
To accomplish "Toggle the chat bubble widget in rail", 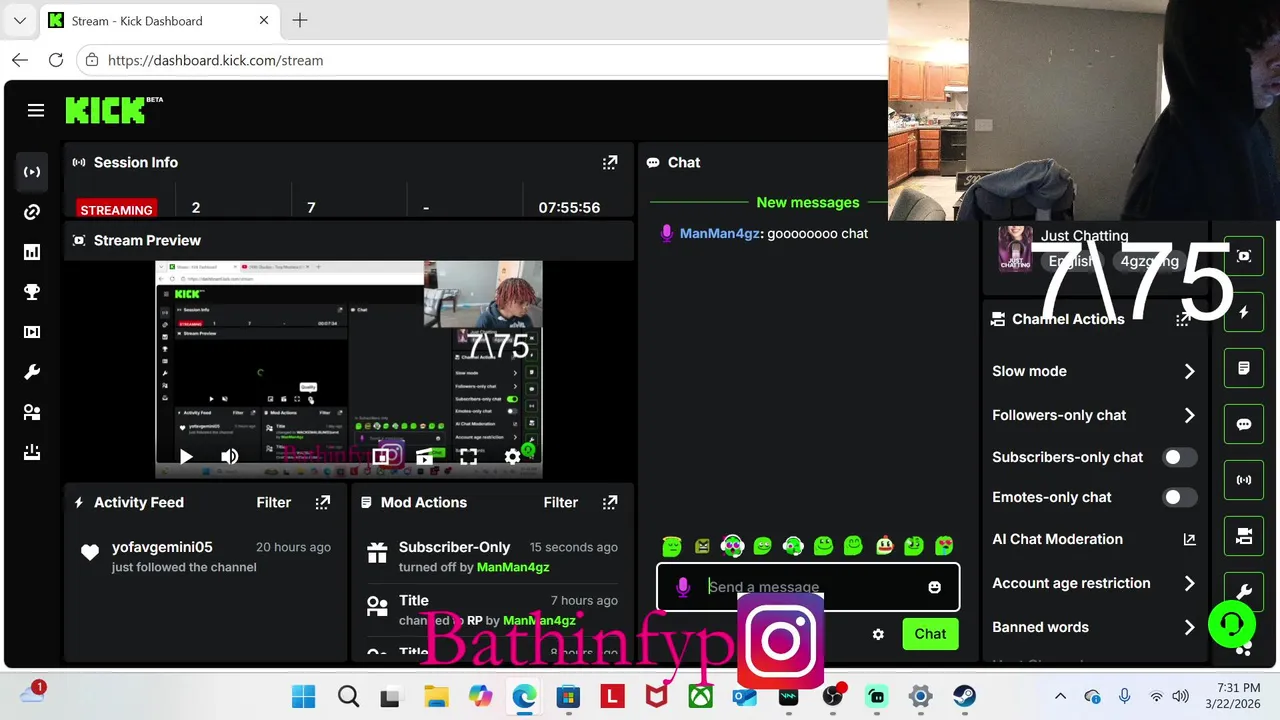I will click(x=1244, y=424).
